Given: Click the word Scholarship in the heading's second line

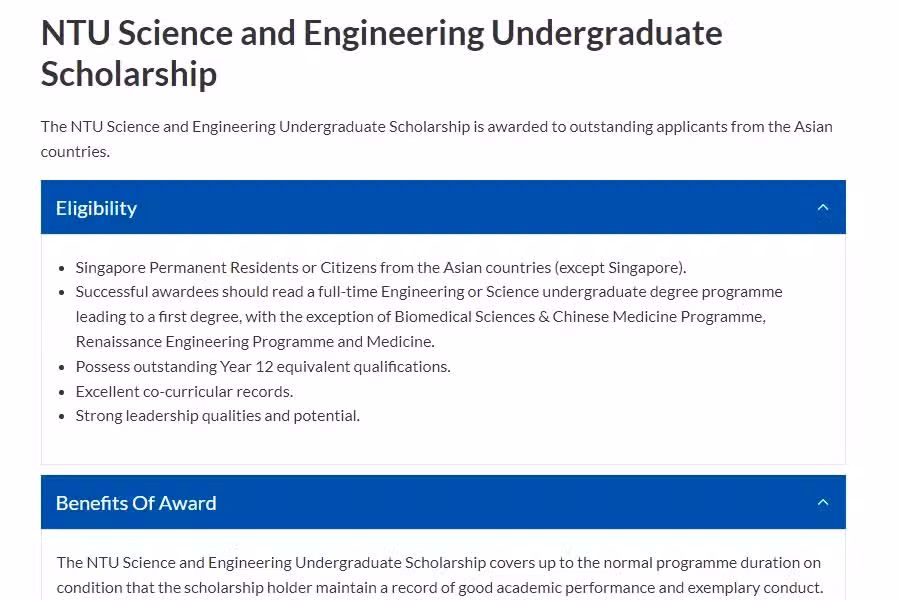Looking at the screenshot, I should (129, 74).
